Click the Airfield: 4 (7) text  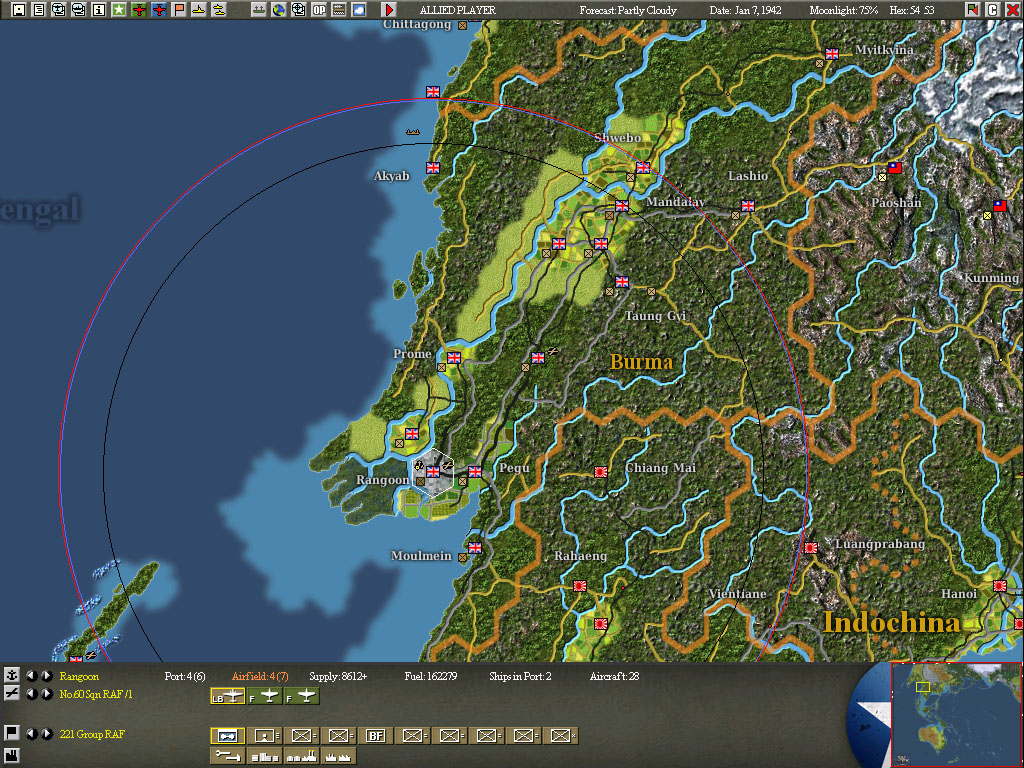pos(260,676)
